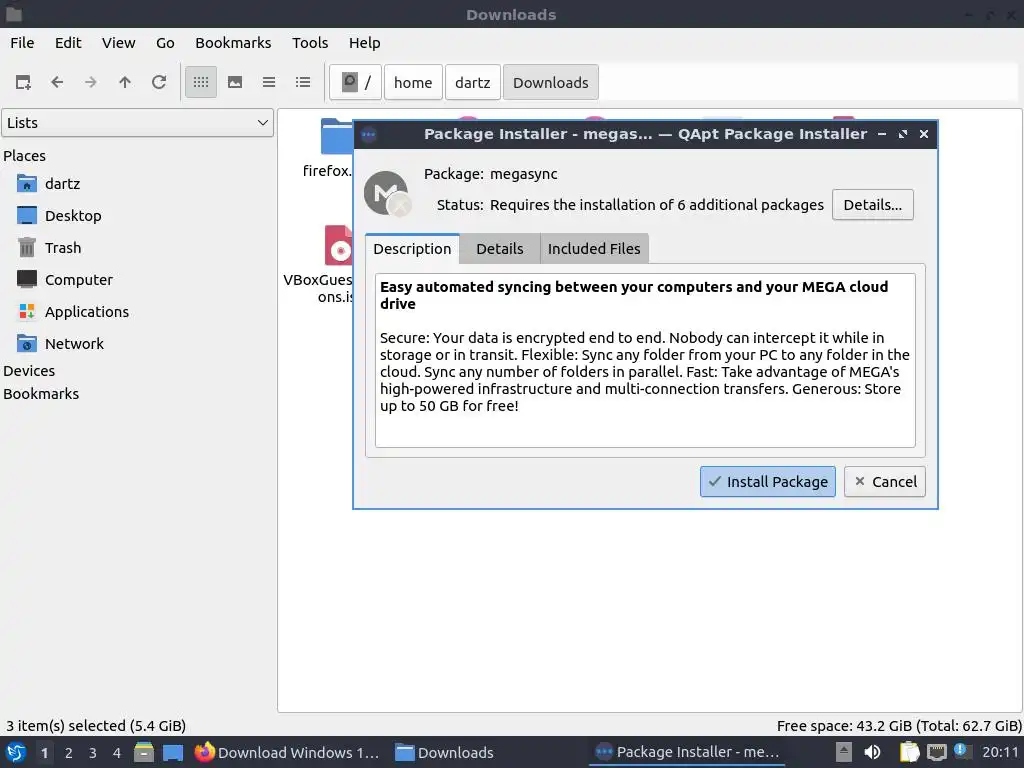The image size is (1024, 768).
Task: Switch to workspace 3
Action: [93, 753]
